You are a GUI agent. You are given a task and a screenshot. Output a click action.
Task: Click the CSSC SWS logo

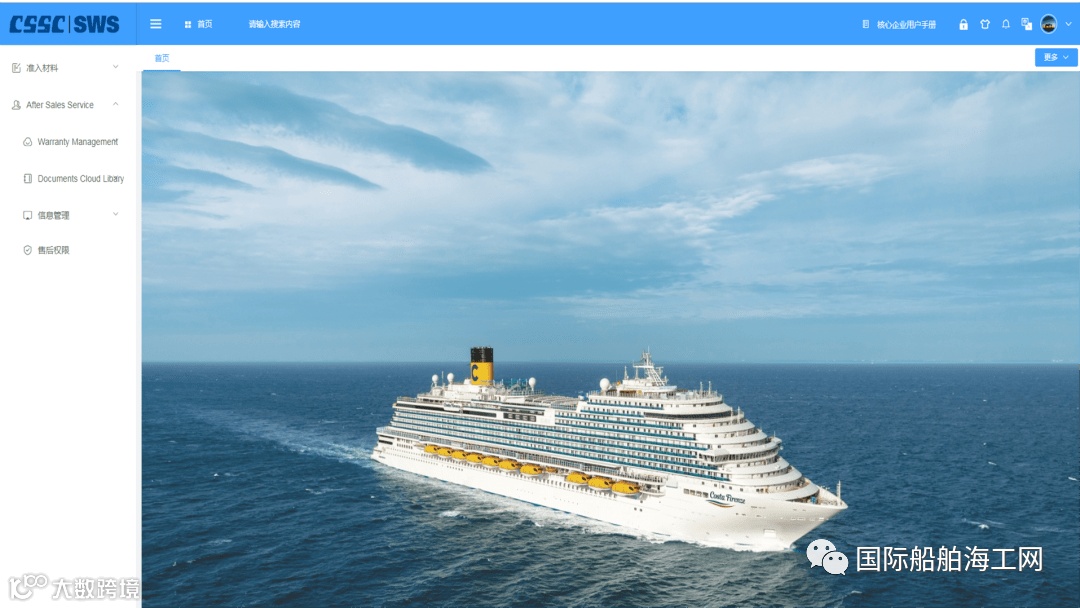coord(64,24)
